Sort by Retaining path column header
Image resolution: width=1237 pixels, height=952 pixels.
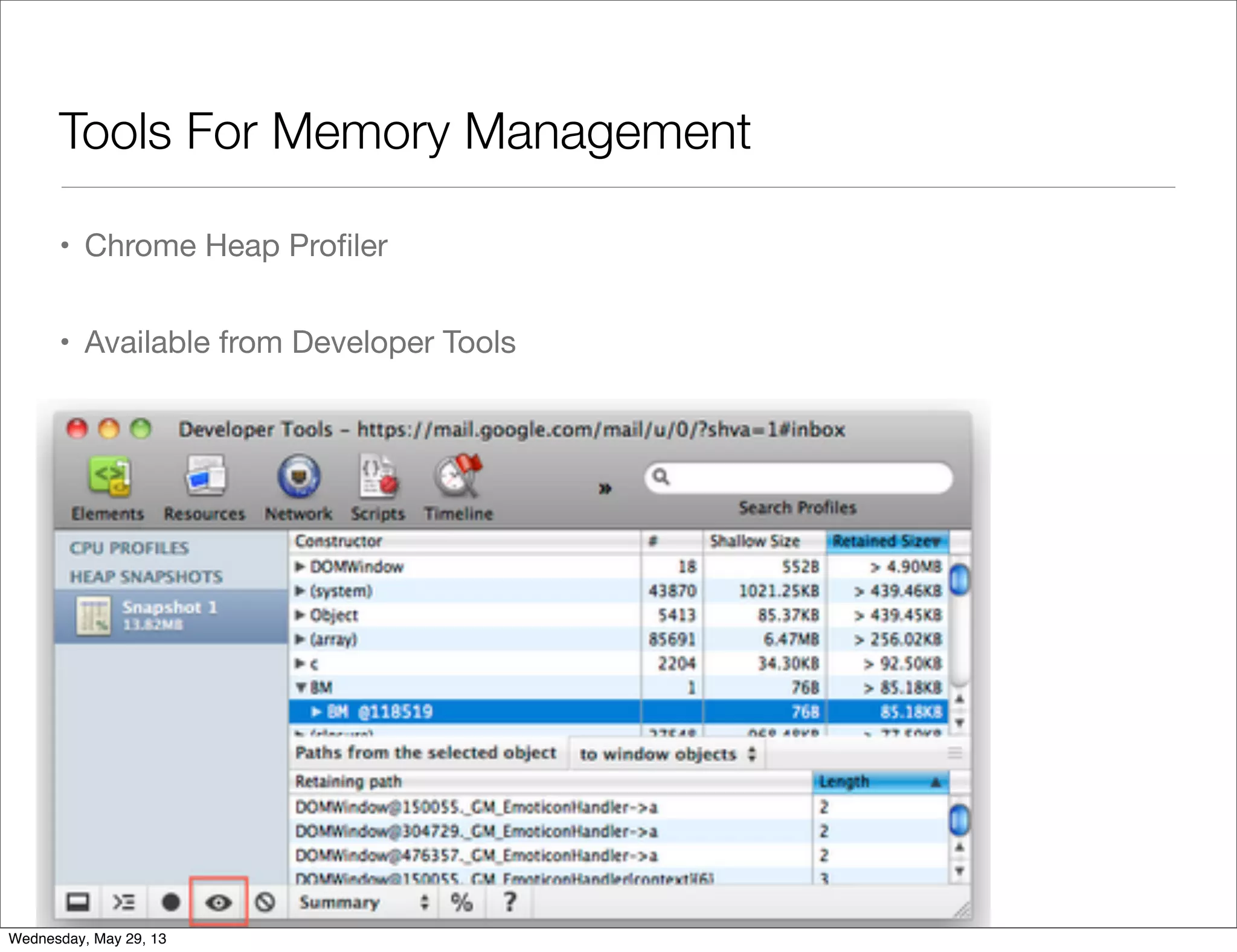pos(551,782)
